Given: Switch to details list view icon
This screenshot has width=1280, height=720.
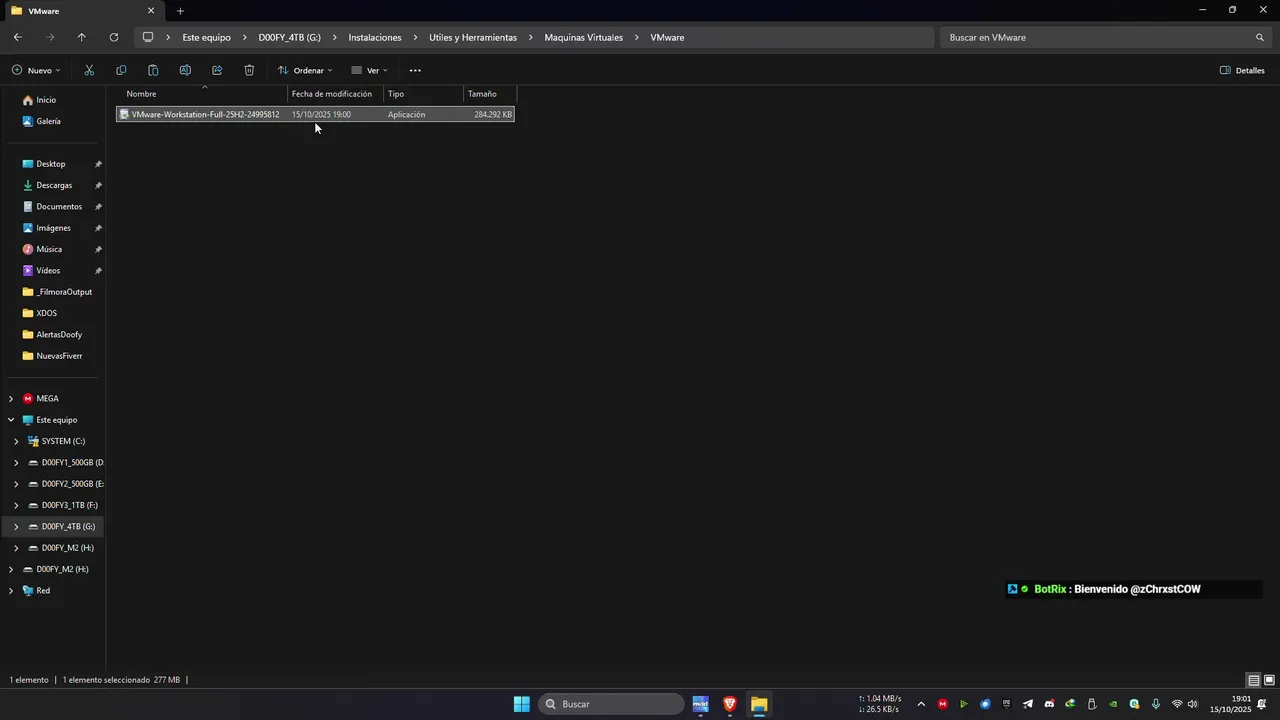Looking at the screenshot, I should click(x=1253, y=680).
